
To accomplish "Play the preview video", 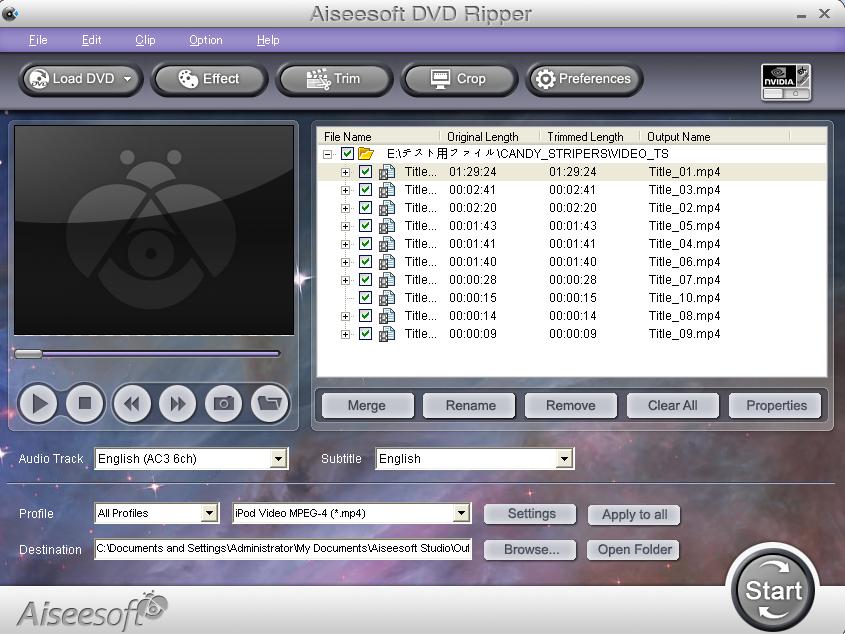I will pyautogui.click(x=38, y=403).
